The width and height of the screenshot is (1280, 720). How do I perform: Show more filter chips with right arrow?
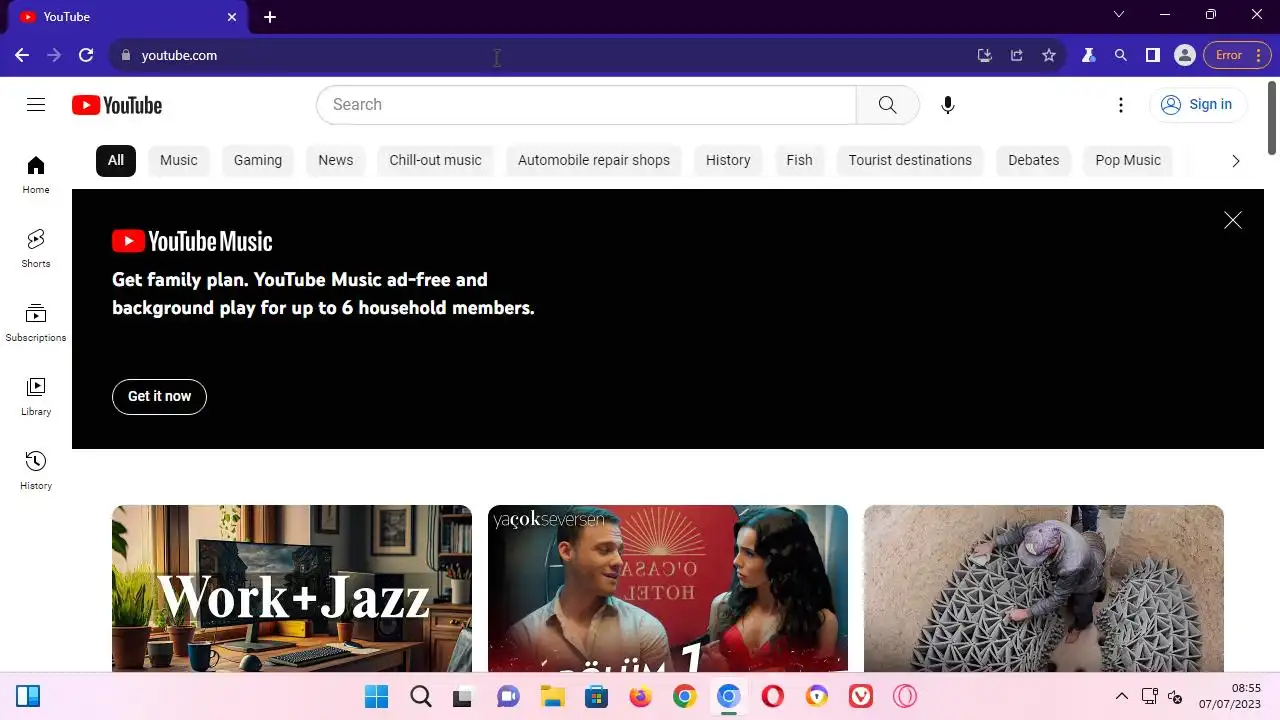point(1235,161)
